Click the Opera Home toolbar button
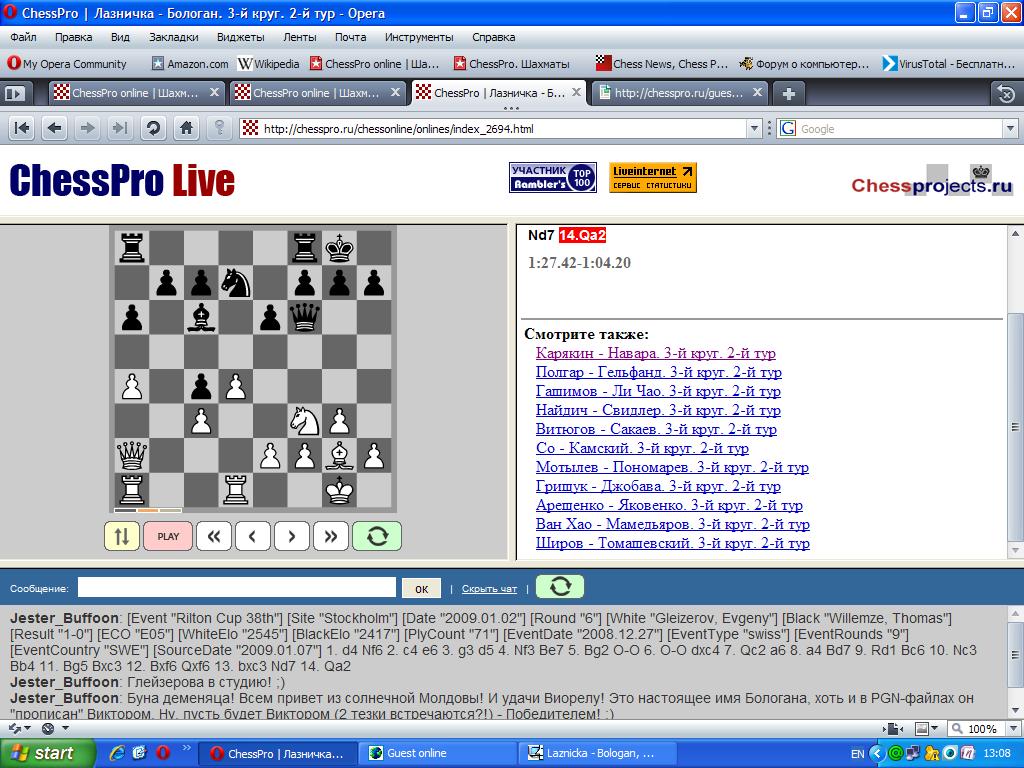The height and width of the screenshot is (768, 1024). tap(186, 128)
